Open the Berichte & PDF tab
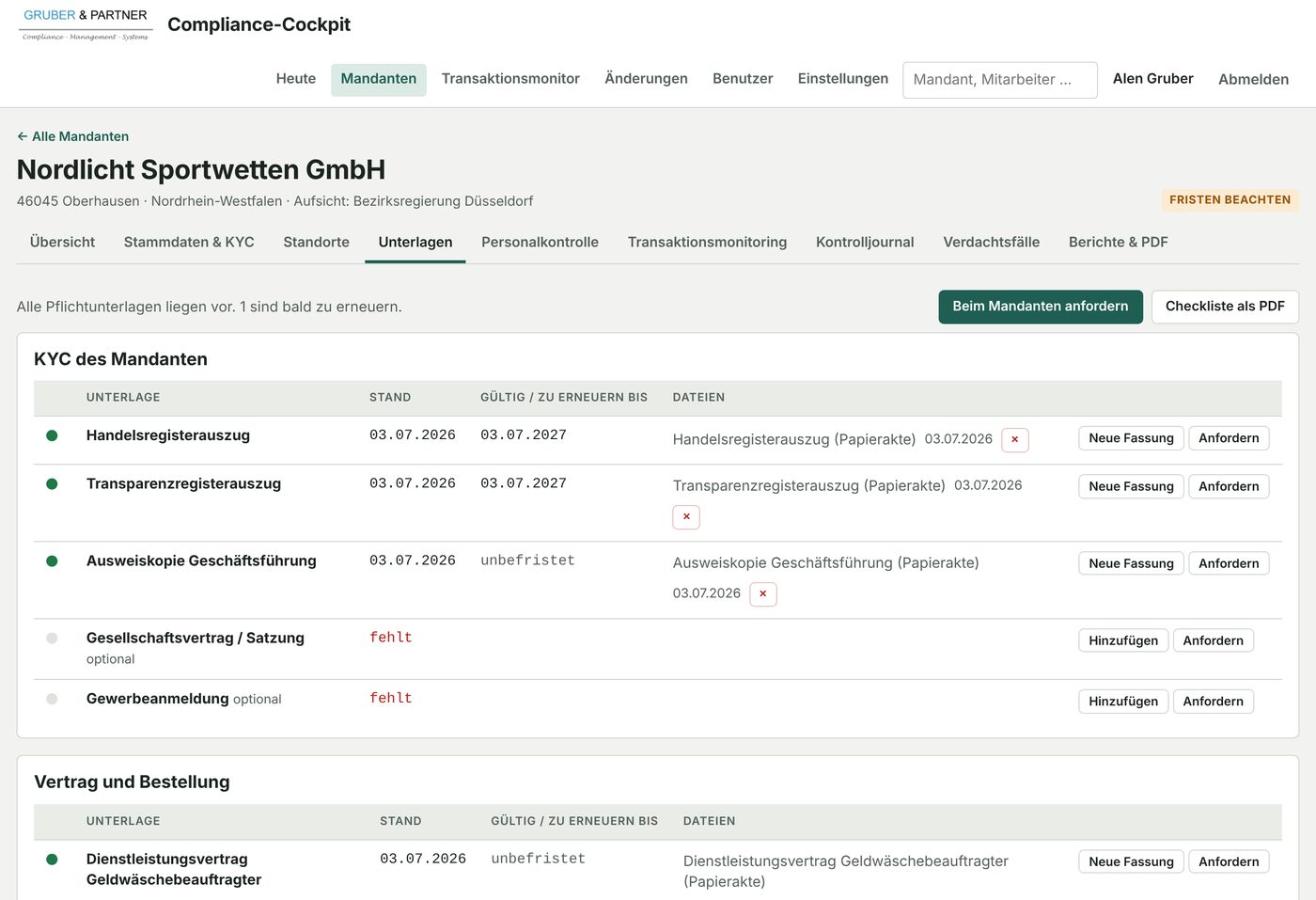The image size is (1316, 900). 1118,243
